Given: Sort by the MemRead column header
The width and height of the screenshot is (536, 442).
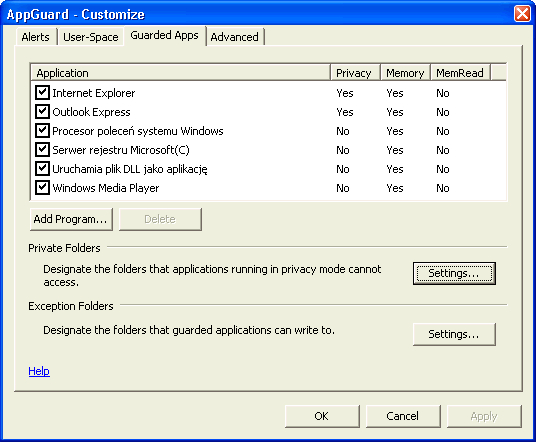Looking at the screenshot, I should (x=460, y=73).
